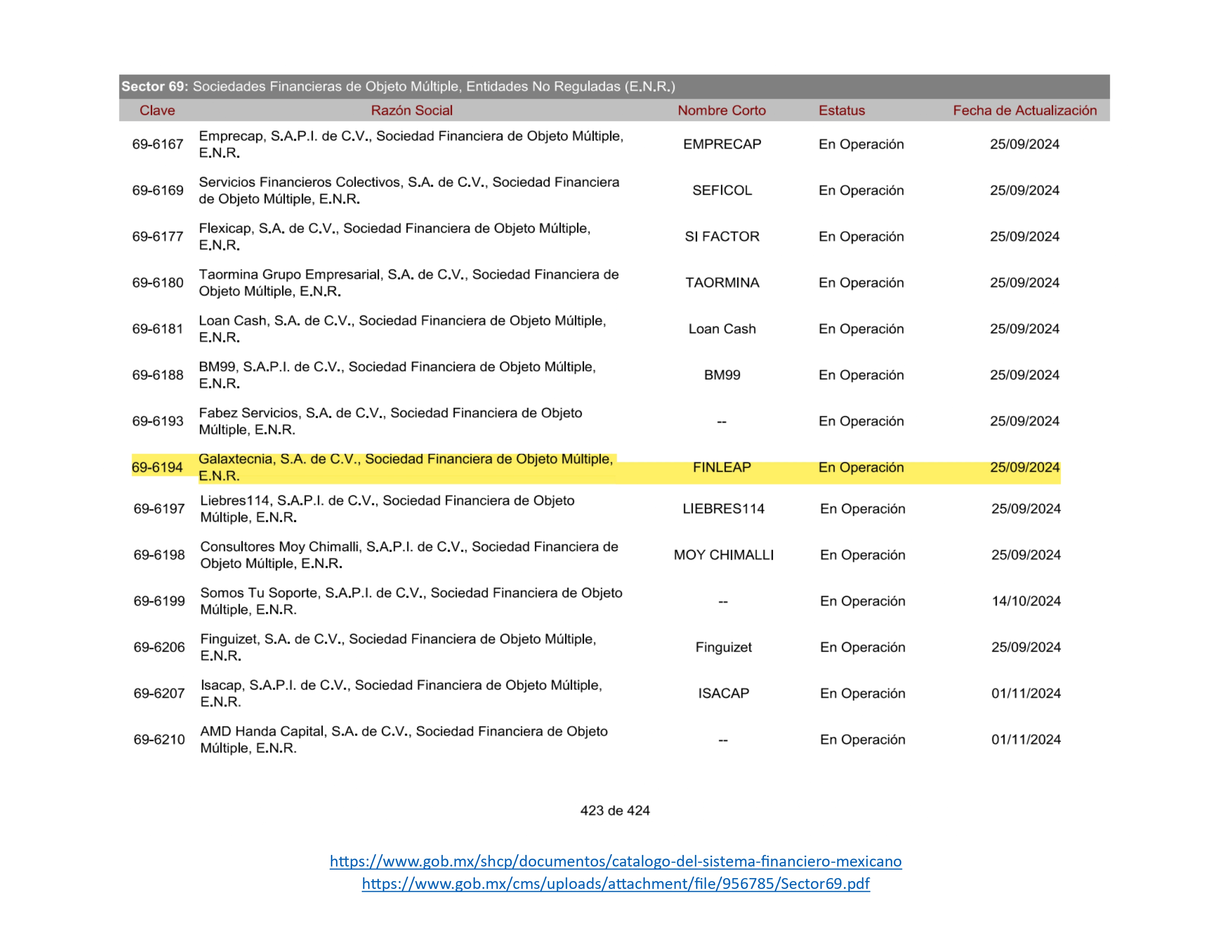
Task: Select clave 69-6193
Action: click(x=158, y=422)
